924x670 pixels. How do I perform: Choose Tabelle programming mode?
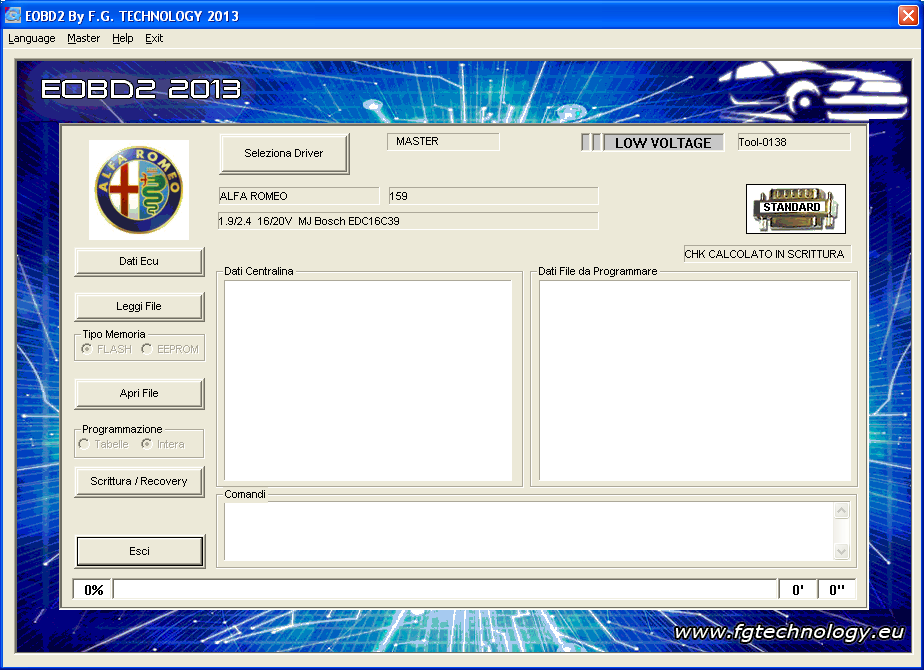[x=84, y=444]
